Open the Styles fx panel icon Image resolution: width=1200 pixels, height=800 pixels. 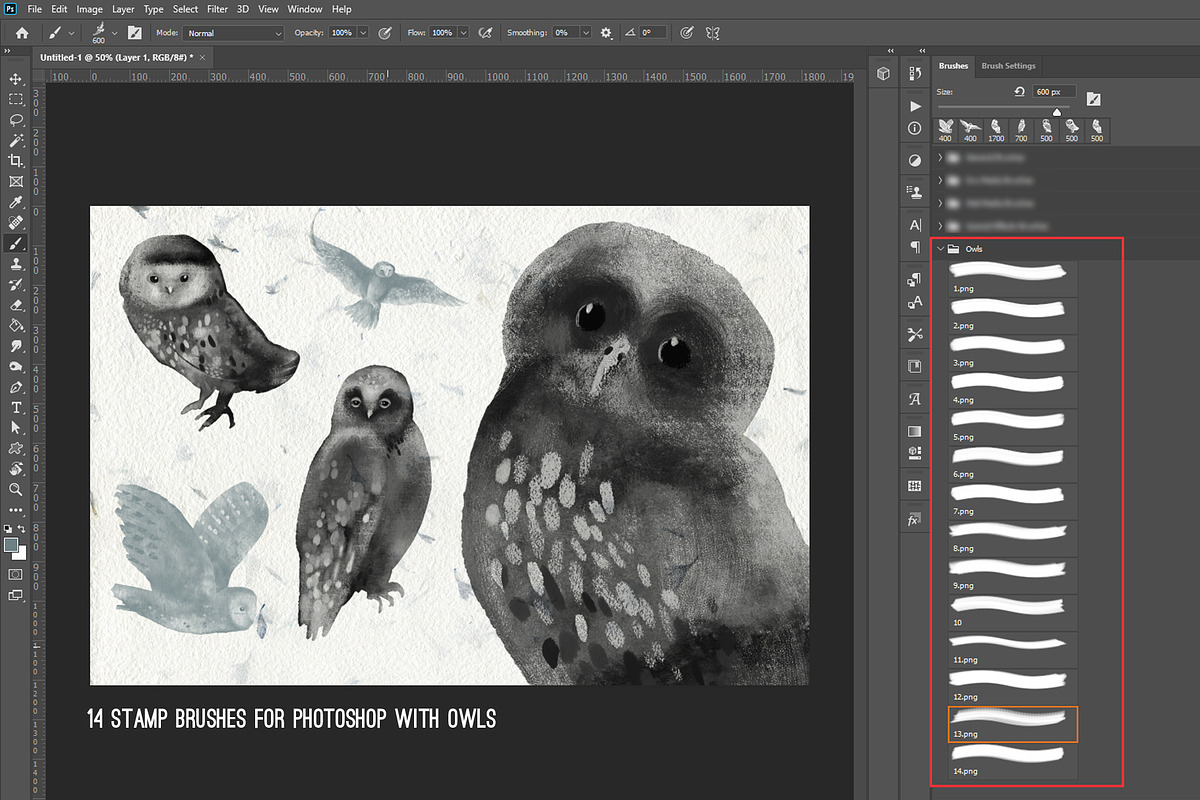coord(914,520)
